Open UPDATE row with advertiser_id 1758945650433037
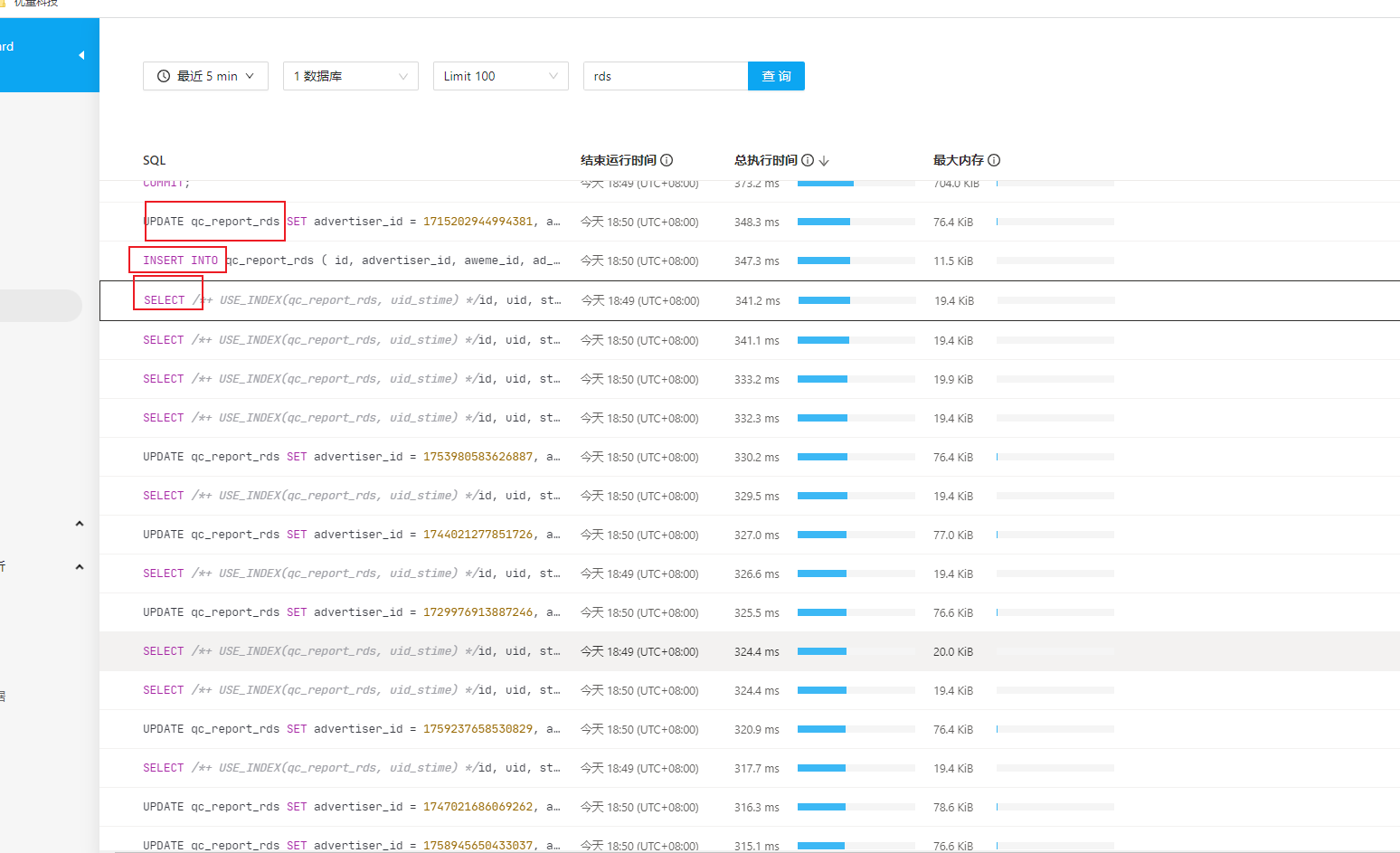The image size is (1400, 853). pyautogui.click(x=750, y=841)
